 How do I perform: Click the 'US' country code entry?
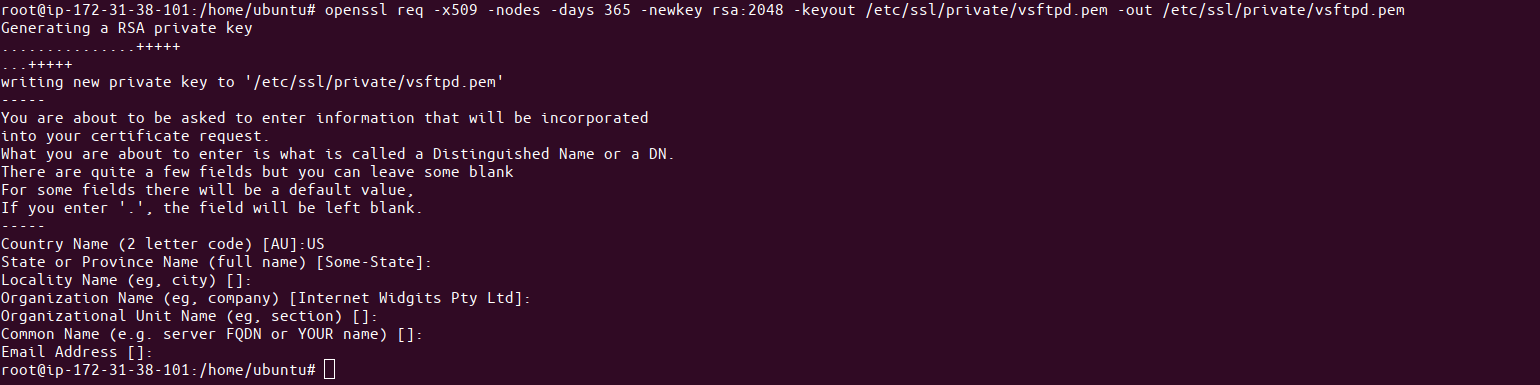[316, 243]
